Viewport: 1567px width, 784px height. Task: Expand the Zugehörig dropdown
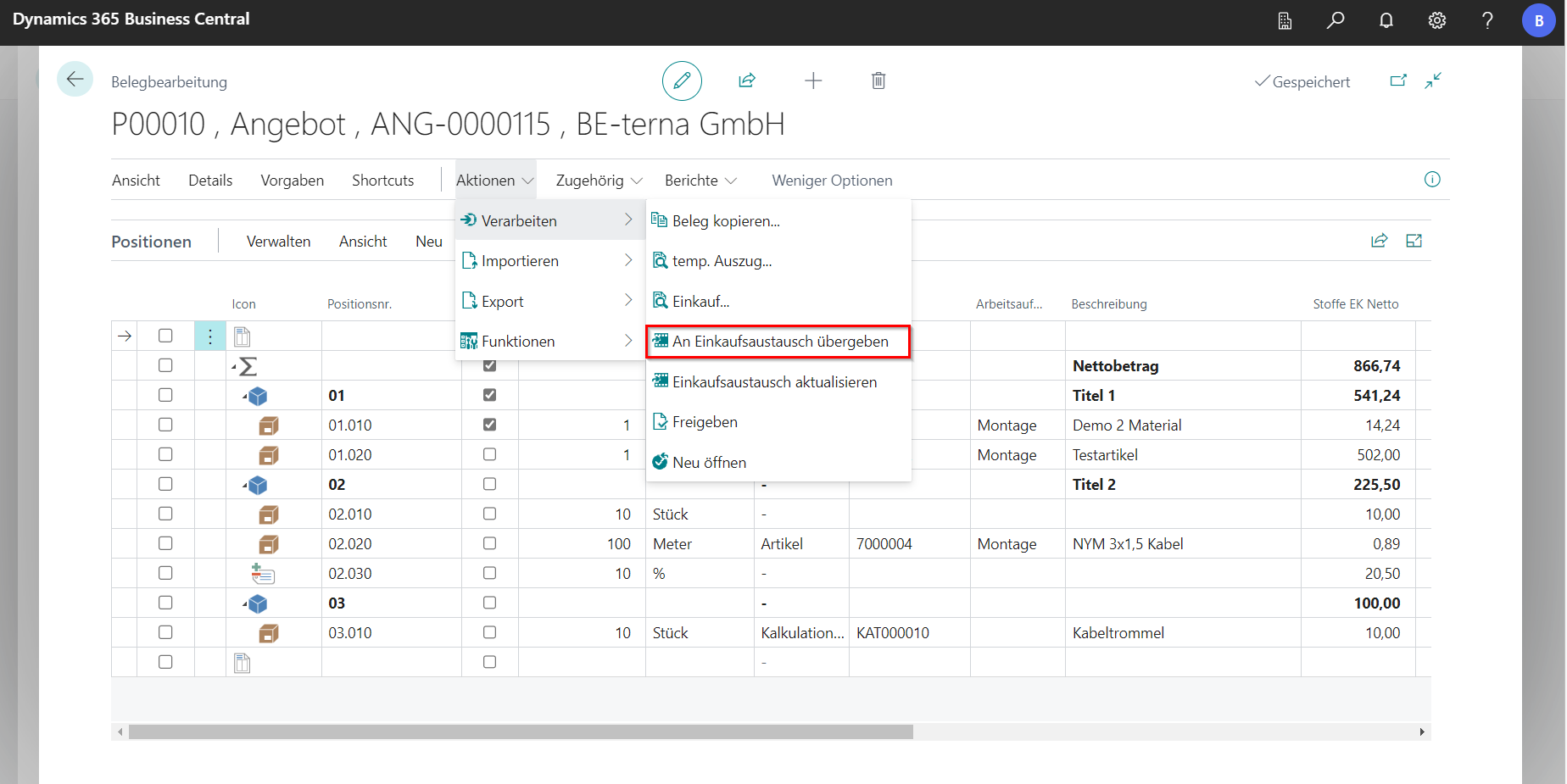(599, 181)
